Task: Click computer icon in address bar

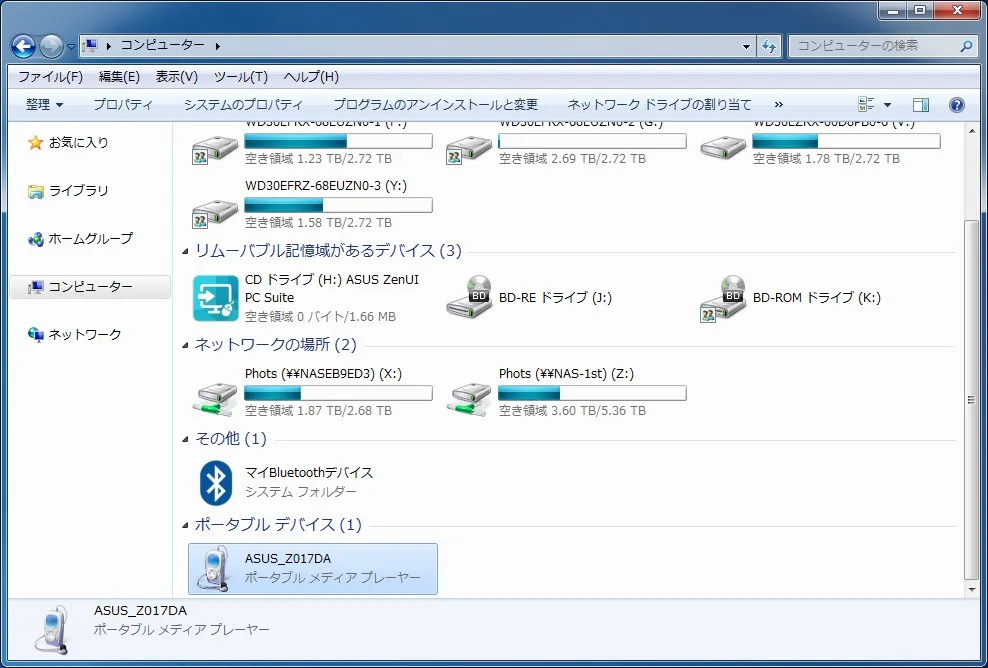Action: (x=91, y=45)
